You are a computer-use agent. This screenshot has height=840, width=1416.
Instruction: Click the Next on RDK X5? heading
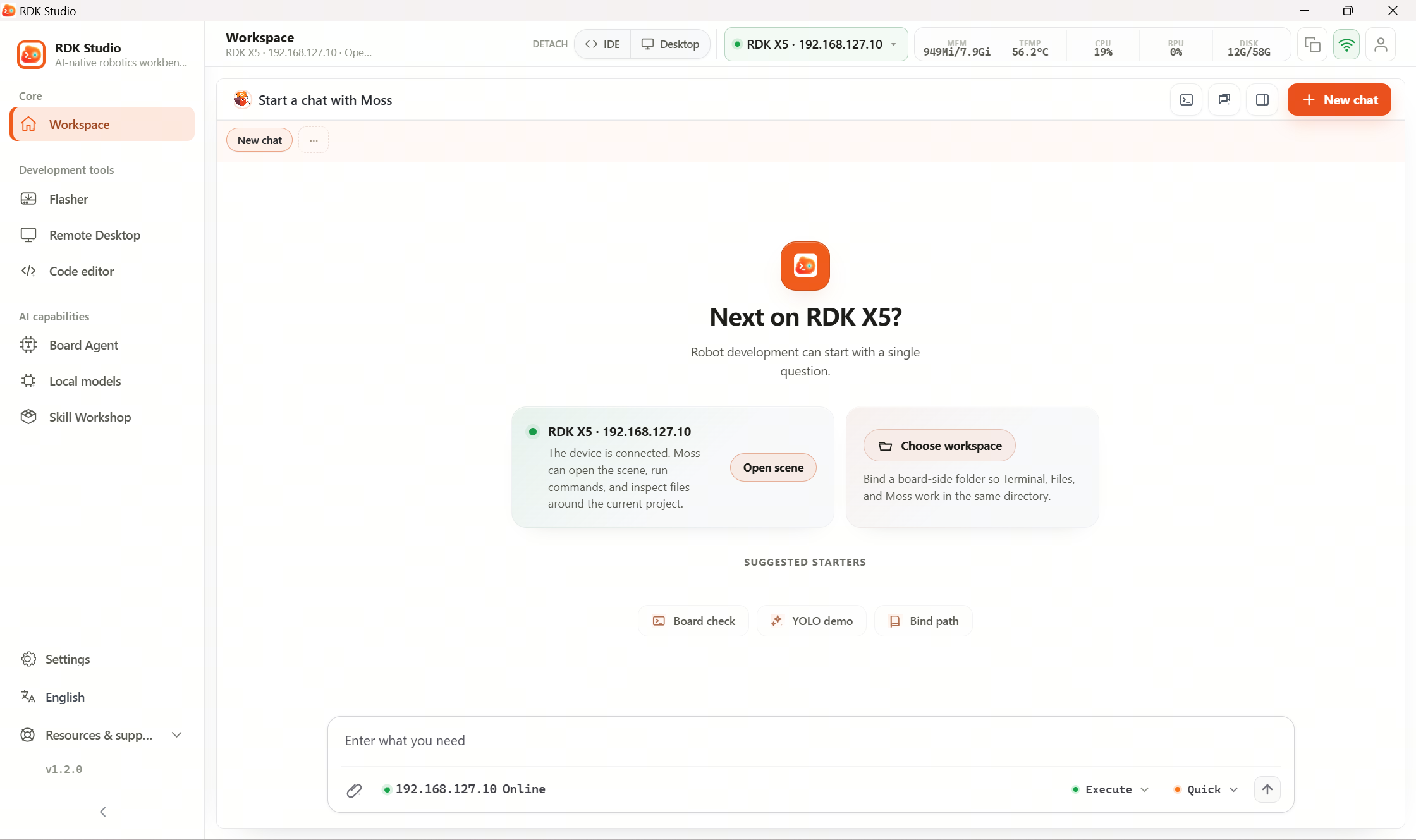805,317
